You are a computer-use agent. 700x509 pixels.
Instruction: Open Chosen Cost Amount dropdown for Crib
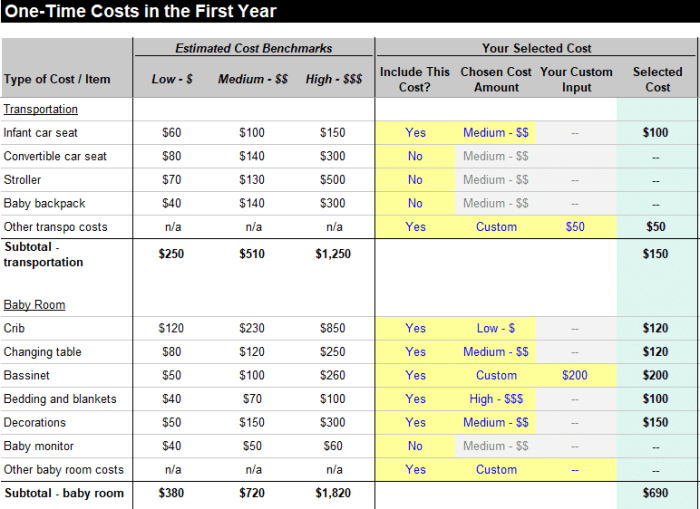(496, 328)
